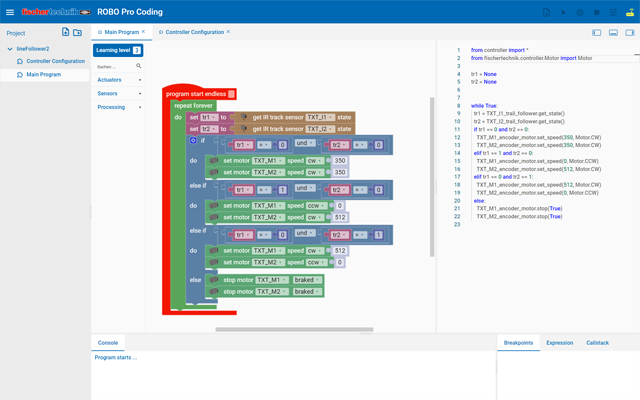This screenshot has height=400, width=640.
Task: Toggle the bottom panel layout icon
Action: click(x=613, y=32)
